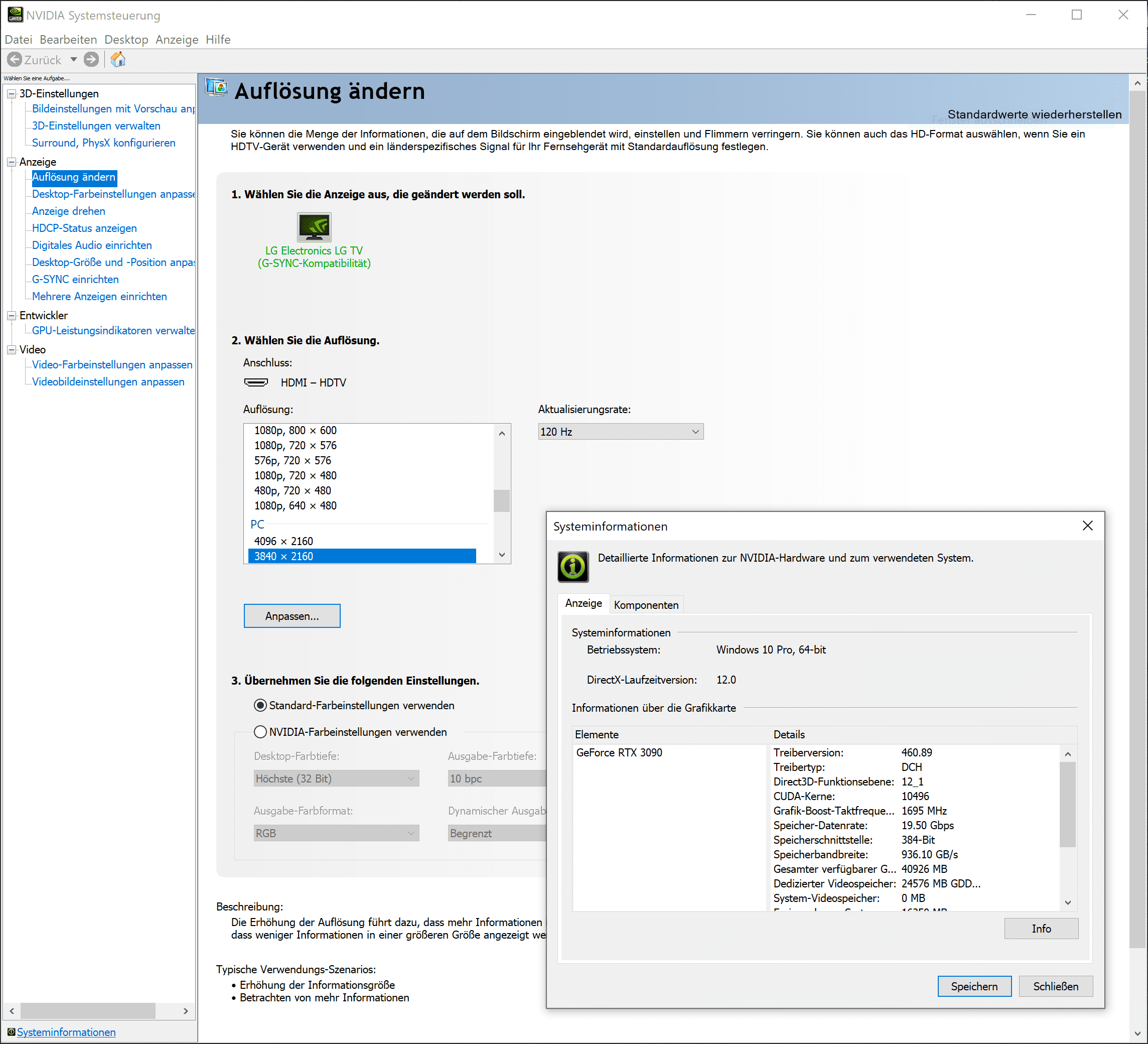
Task: Select 4096 × 2160 resolution entry
Action: click(283, 541)
